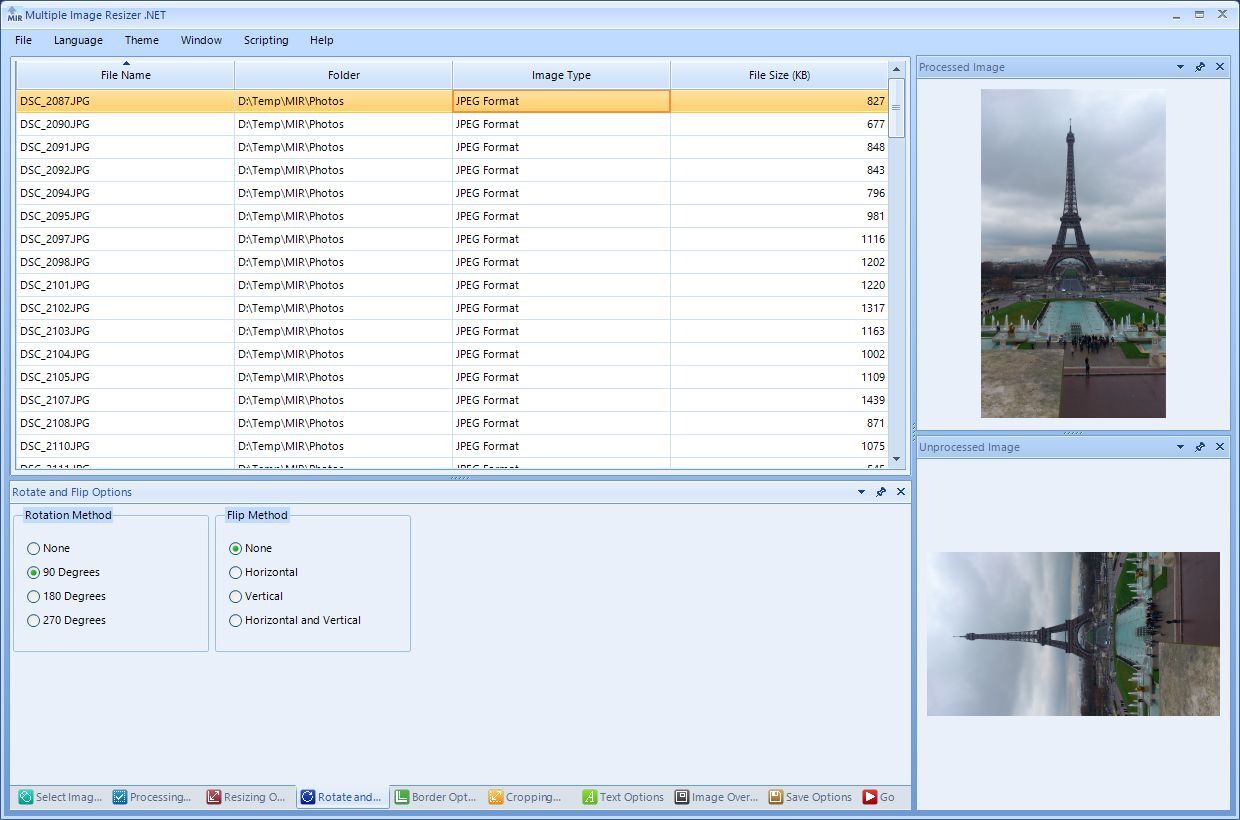Click the Border Options green icon
Viewport: 1240px width, 820px height.
click(x=400, y=797)
